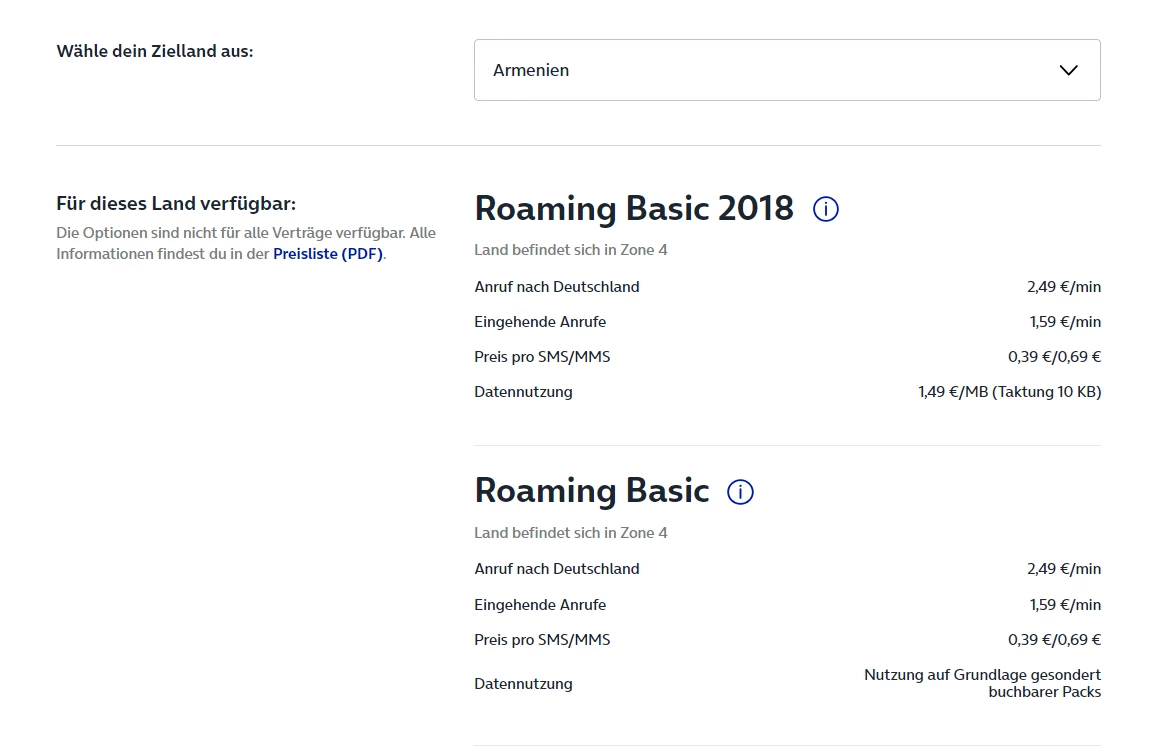1160x748 pixels.
Task: Click "Nutzung auf Grundlage gesondert buchbarer Packs" text
Action: click(x=982, y=683)
